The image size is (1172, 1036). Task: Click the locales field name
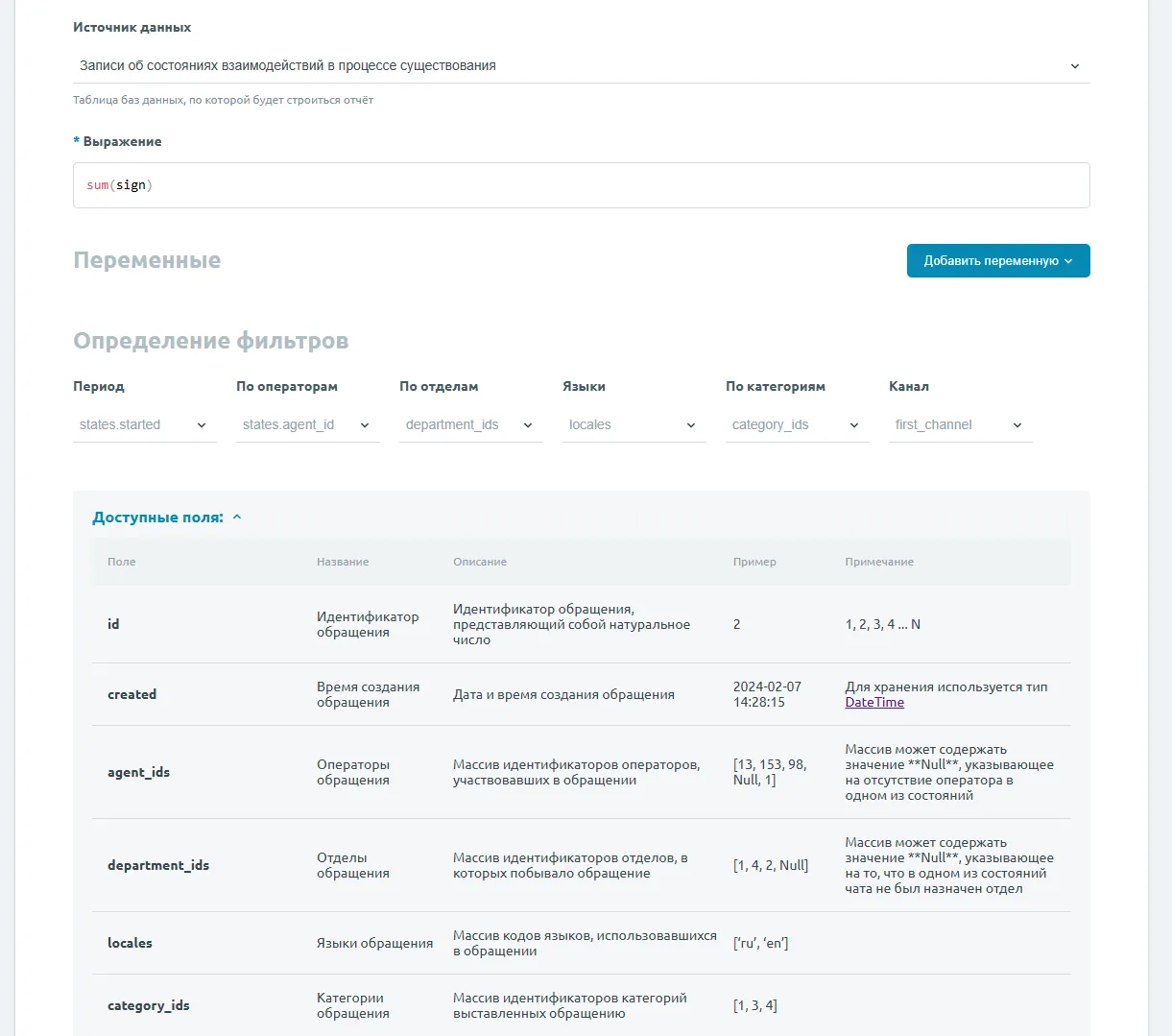pos(130,943)
